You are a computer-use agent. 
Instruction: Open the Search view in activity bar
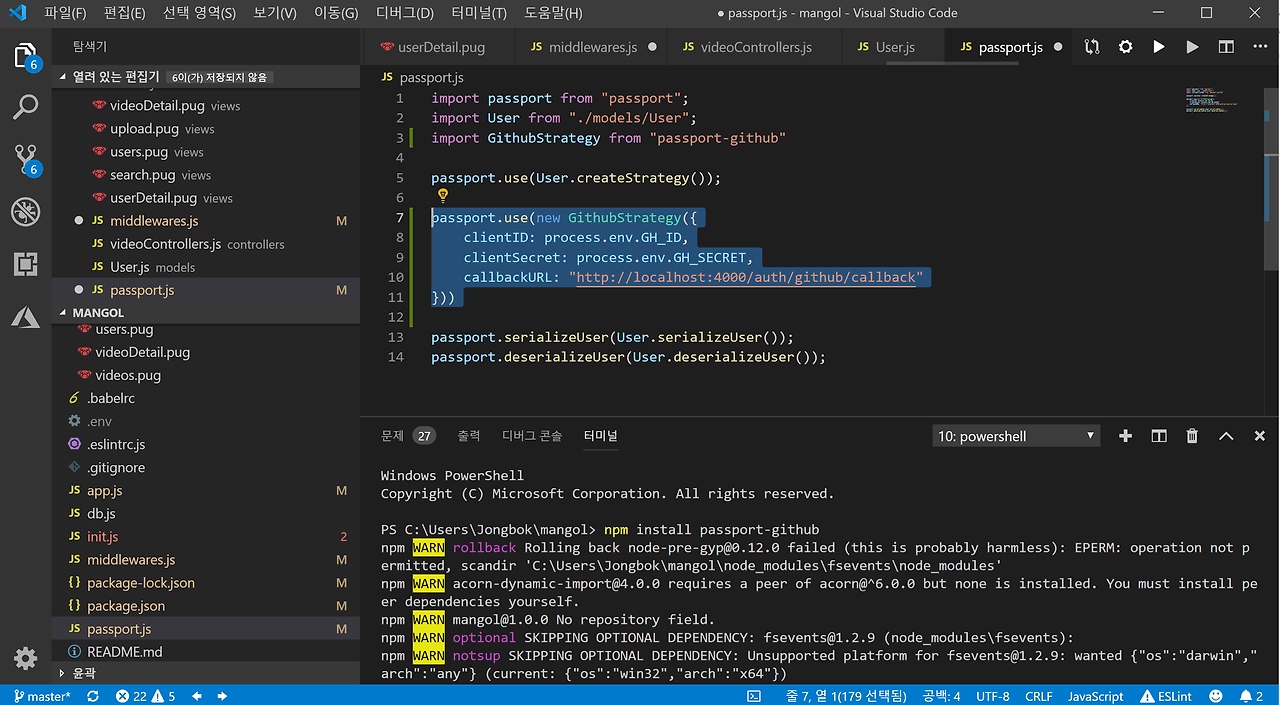click(x=25, y=106)
